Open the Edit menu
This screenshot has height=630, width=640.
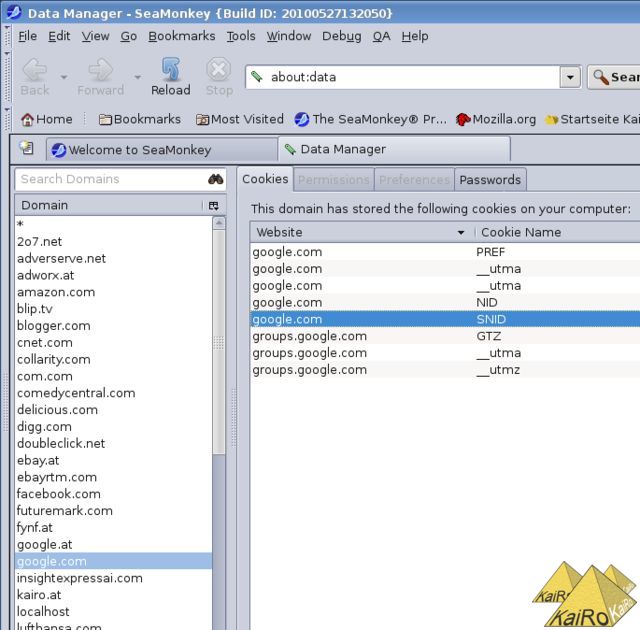(59, 36)
